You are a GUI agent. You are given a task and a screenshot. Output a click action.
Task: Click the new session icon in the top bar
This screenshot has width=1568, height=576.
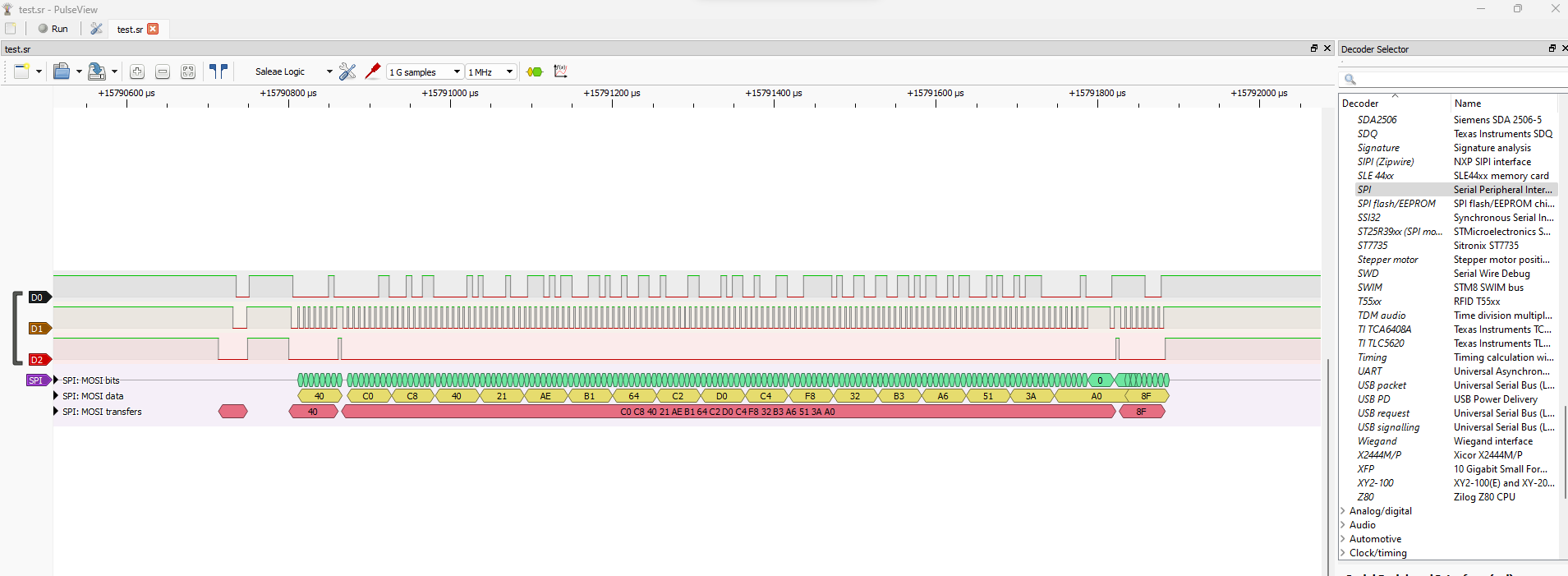pos(11,28)
